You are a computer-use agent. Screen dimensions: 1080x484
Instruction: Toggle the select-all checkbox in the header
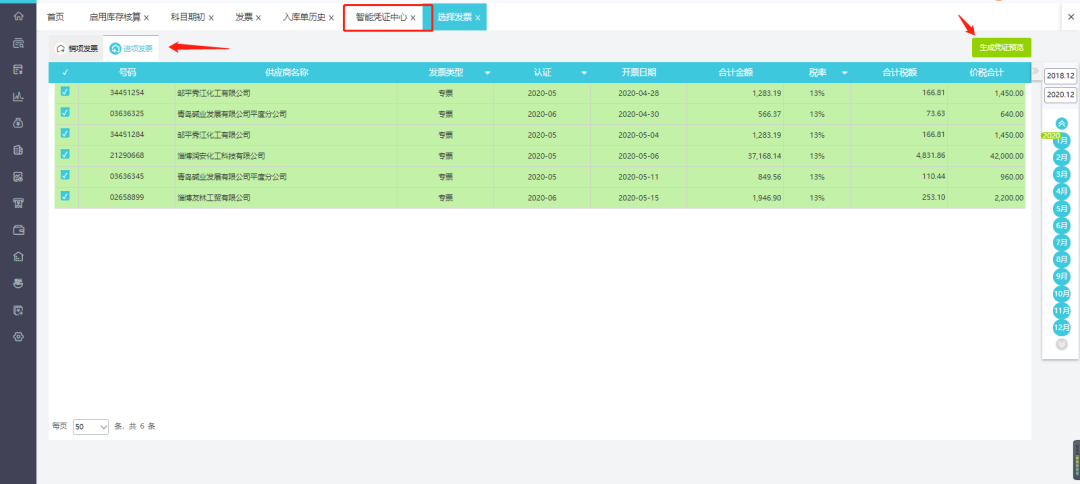[x=65, y=72]
